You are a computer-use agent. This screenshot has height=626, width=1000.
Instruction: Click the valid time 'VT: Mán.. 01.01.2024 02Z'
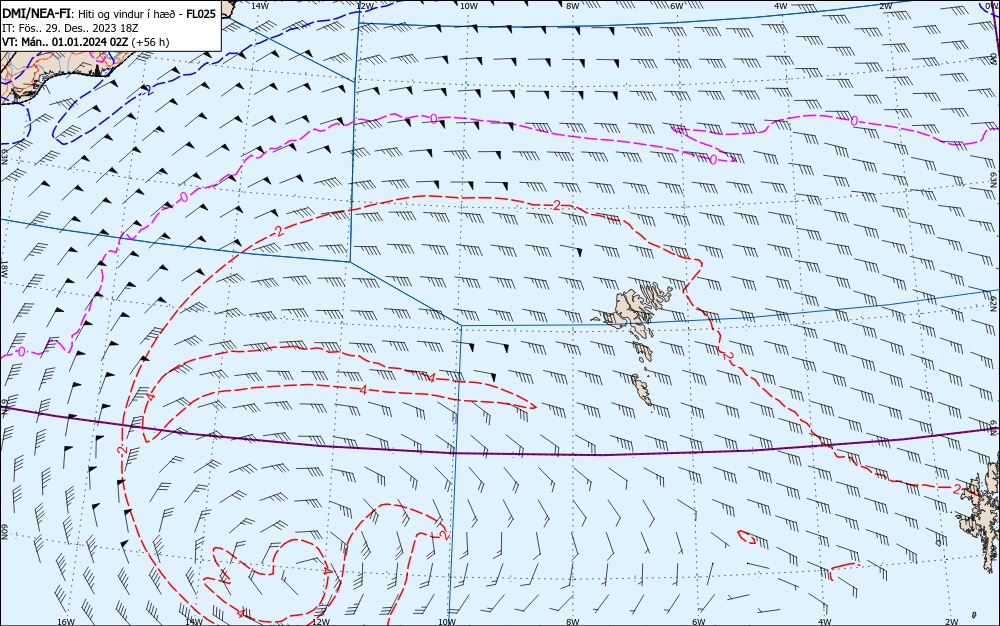click(65, 42)
